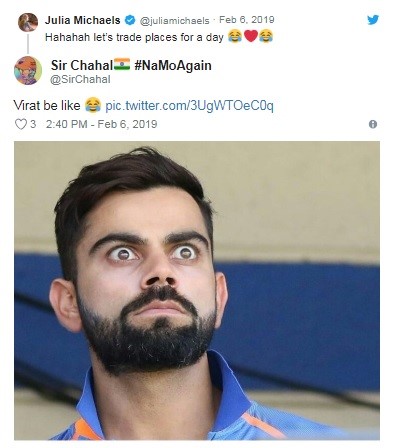
Task: Click the India flag emoji in display name
Action: (x=122, y=64)
